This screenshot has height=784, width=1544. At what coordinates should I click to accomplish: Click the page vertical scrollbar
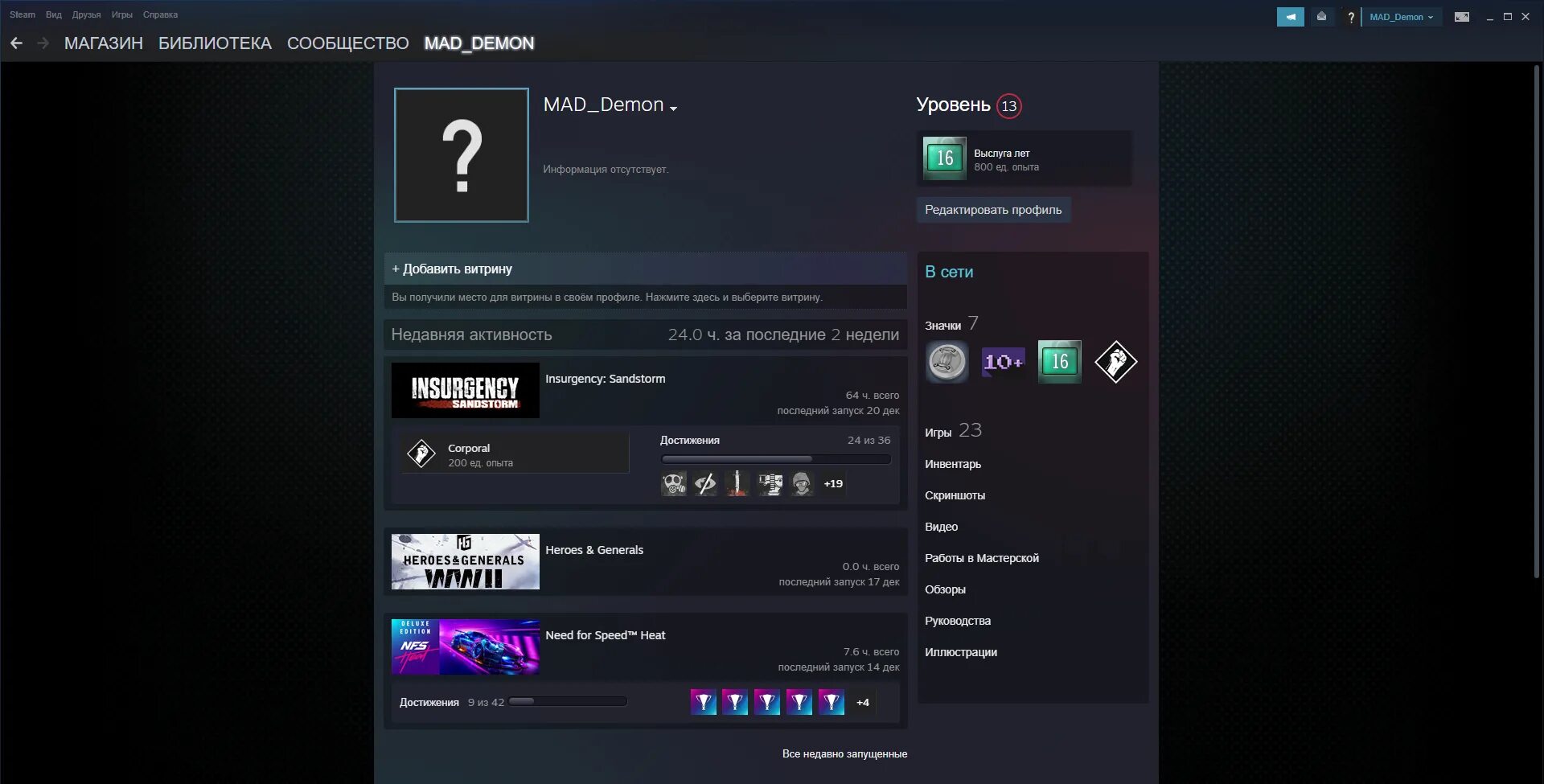(1538, 320)
